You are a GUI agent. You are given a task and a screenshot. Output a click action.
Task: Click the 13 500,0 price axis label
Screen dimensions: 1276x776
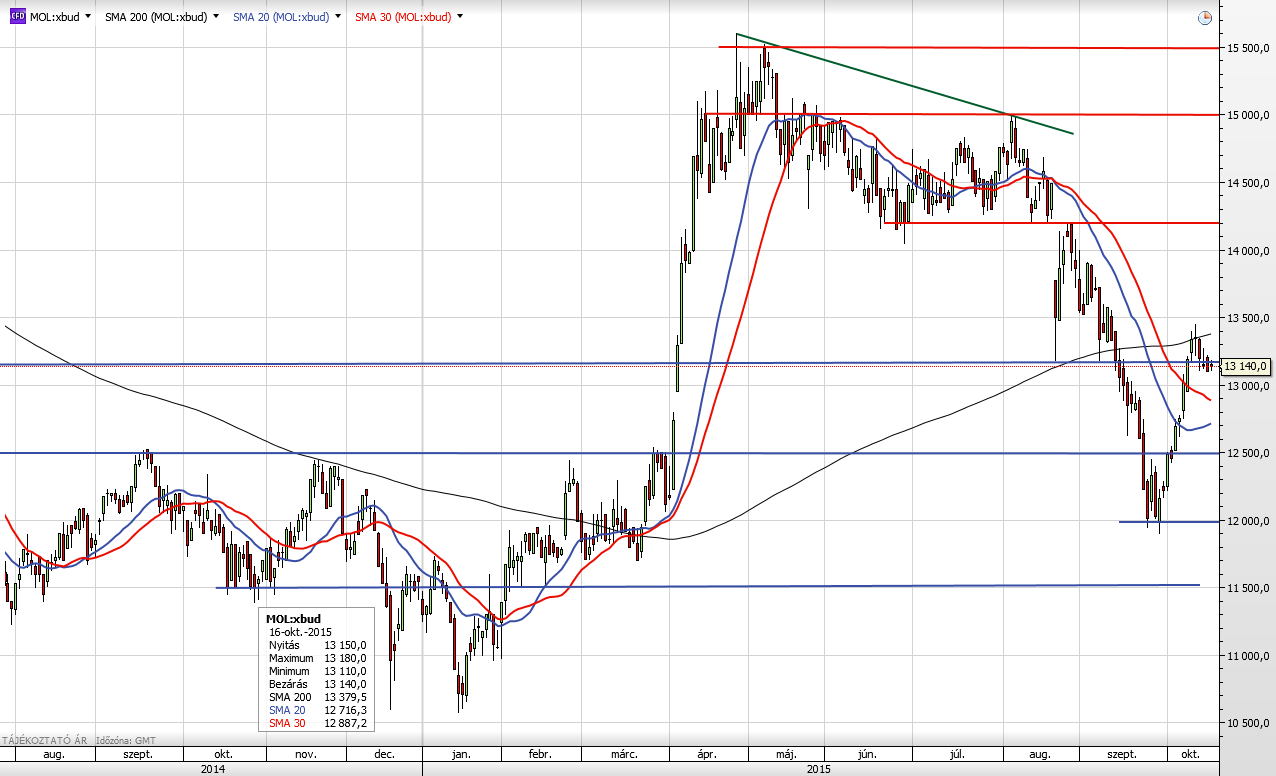[1247, 318]
